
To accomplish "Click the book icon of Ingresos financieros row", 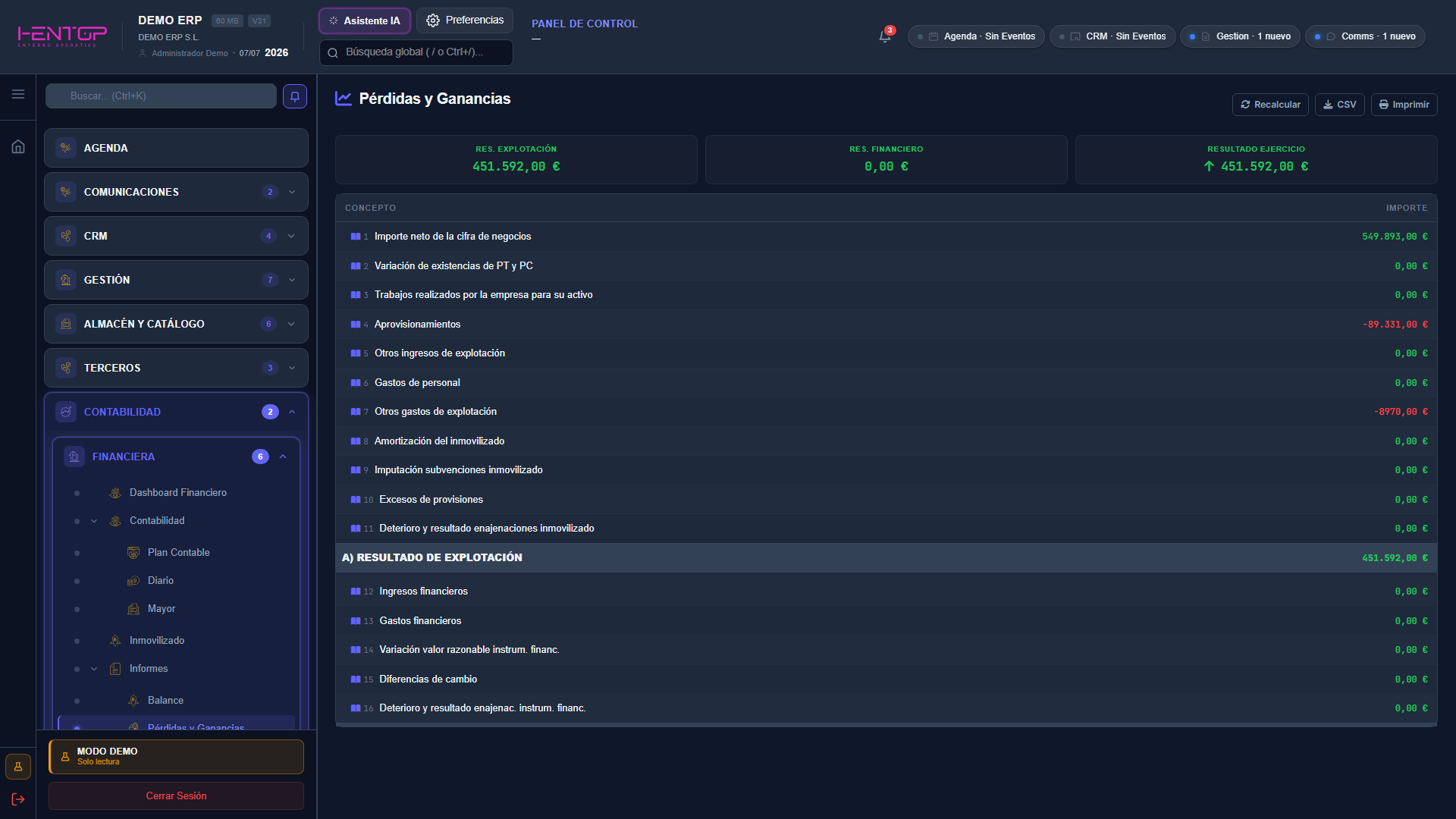I will point(355,591).
